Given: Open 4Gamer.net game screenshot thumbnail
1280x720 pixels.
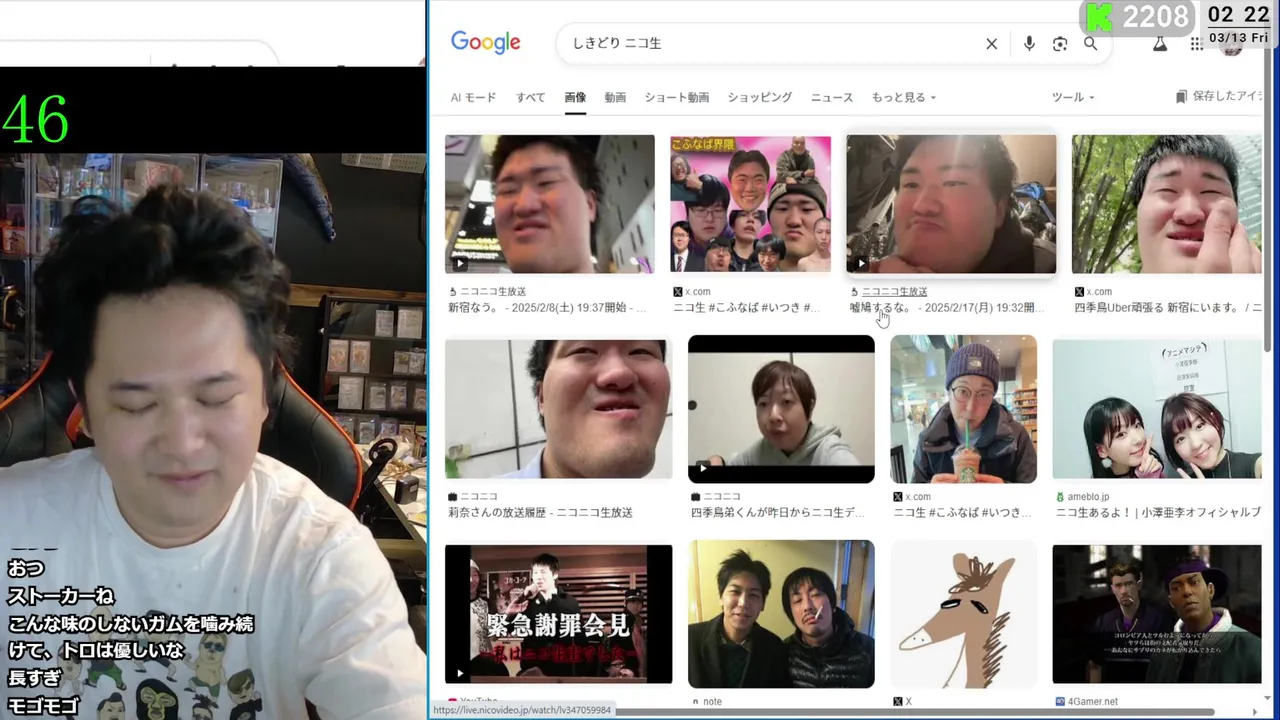Looking at the screenshot, I should point(1157,614).
